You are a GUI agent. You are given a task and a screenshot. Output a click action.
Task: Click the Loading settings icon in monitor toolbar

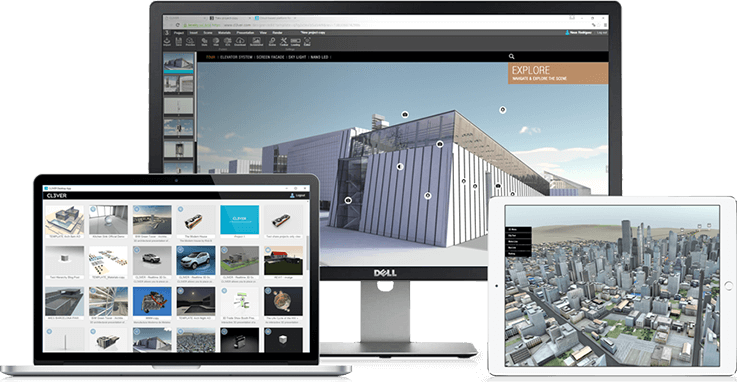coord(295,41)
